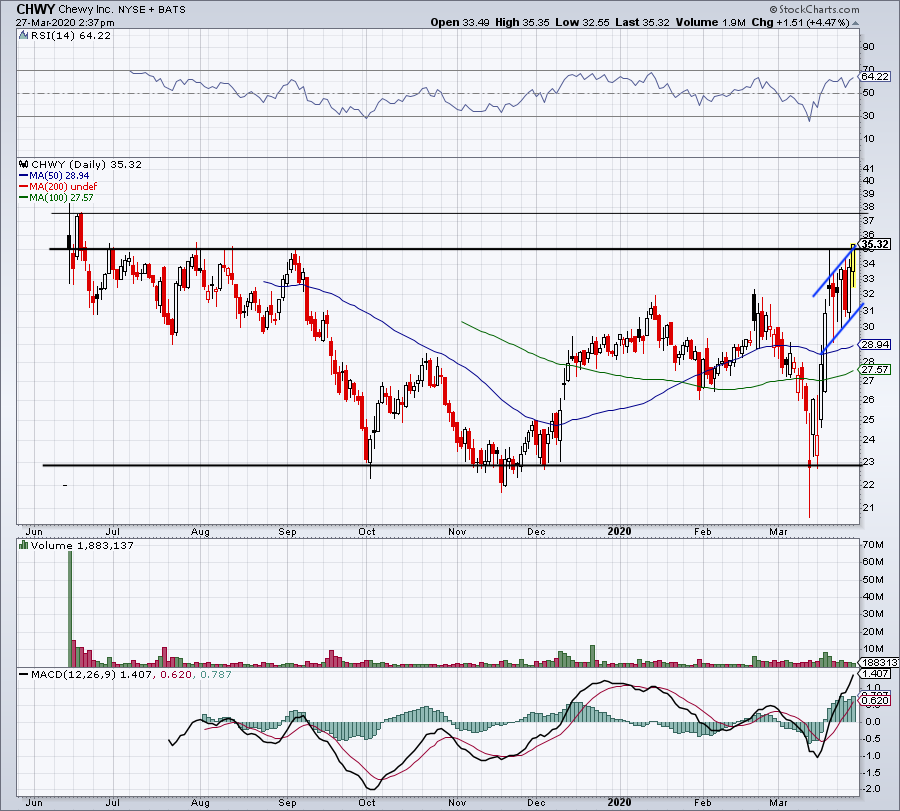The image size is (900, 811).
Task: Click the MA(50) 28.94 legend entry
Action: [x=59, y=176]
